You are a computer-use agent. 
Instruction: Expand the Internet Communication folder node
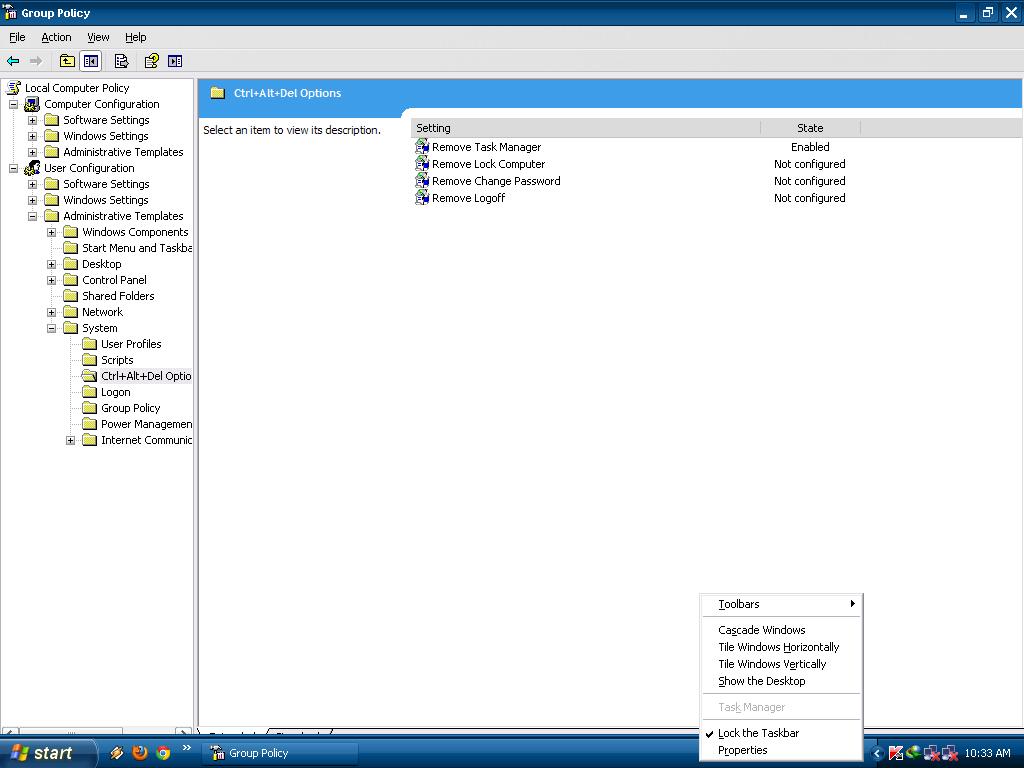click(71, 440)
